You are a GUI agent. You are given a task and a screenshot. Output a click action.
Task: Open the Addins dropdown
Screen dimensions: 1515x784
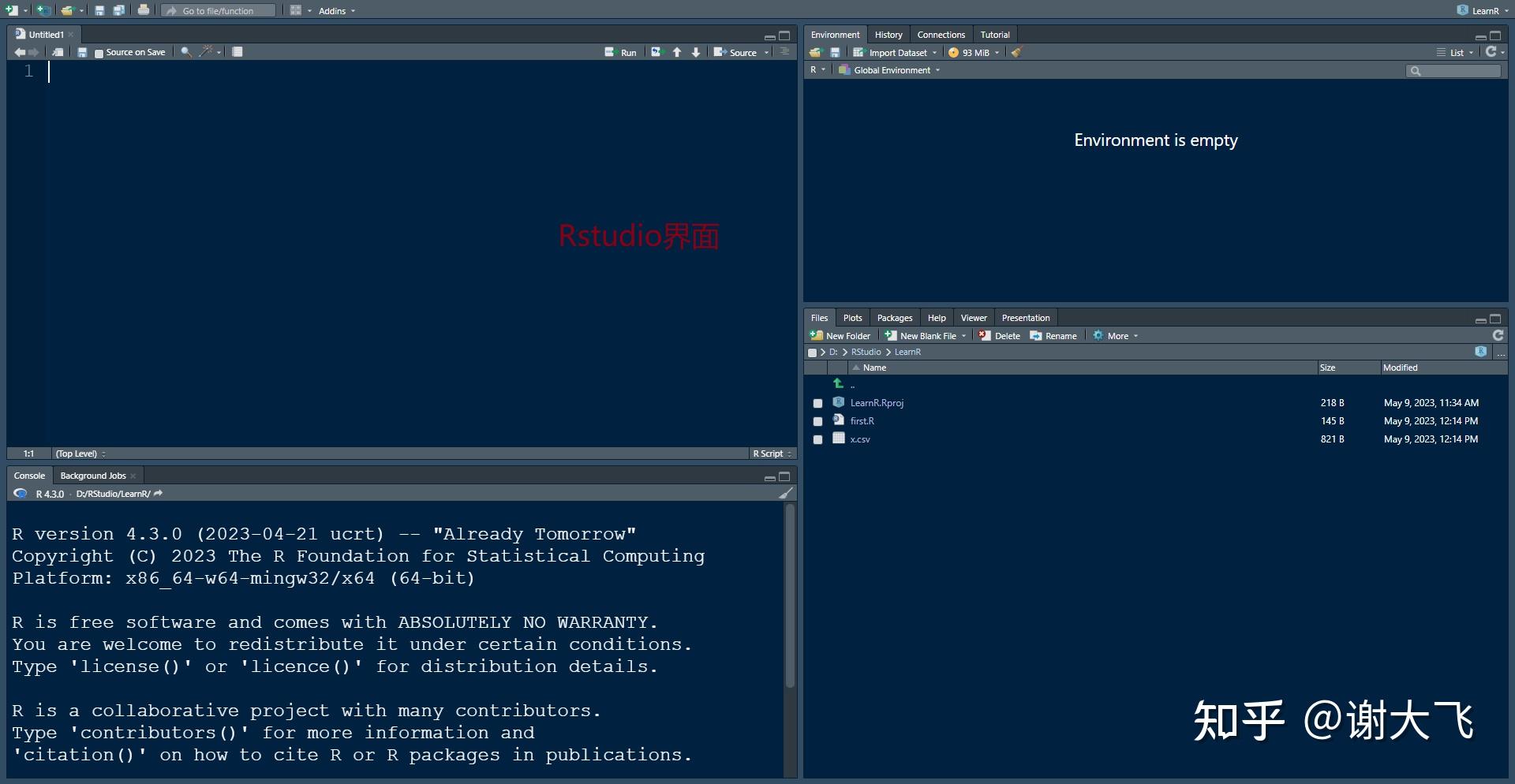point(335,10)
